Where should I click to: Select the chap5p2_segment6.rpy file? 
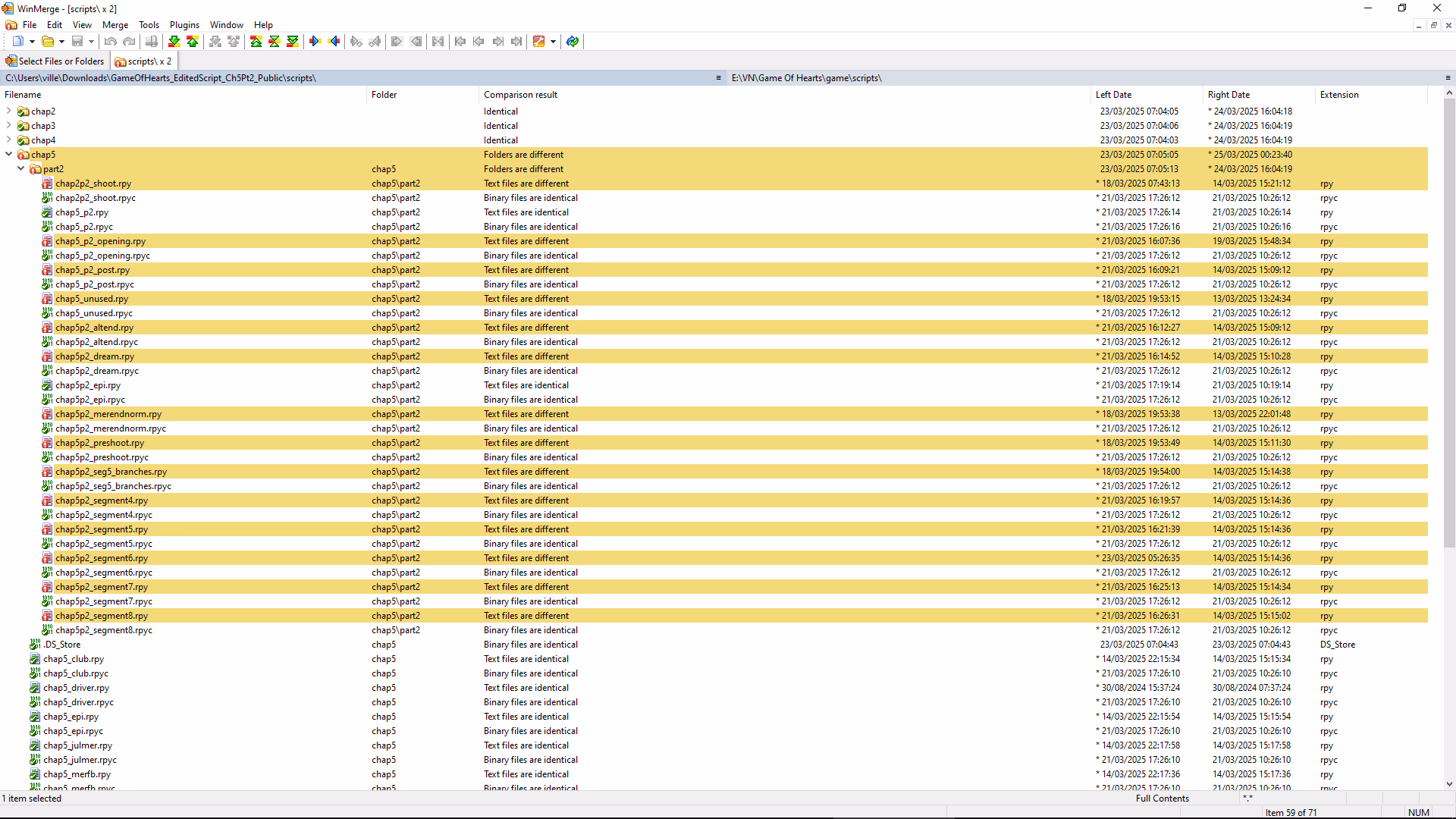coord(102,558)
